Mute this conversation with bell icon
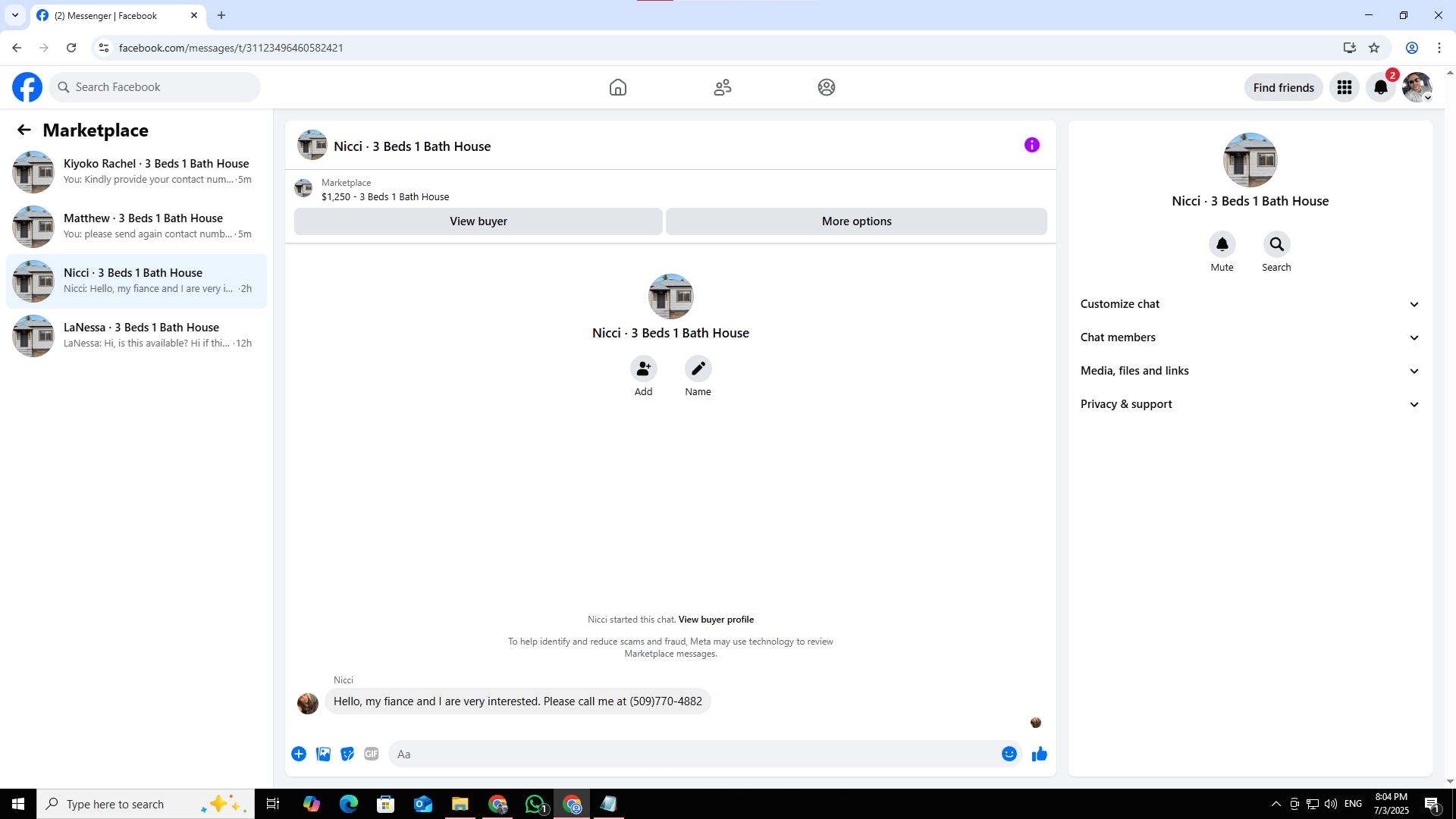 1222,244
